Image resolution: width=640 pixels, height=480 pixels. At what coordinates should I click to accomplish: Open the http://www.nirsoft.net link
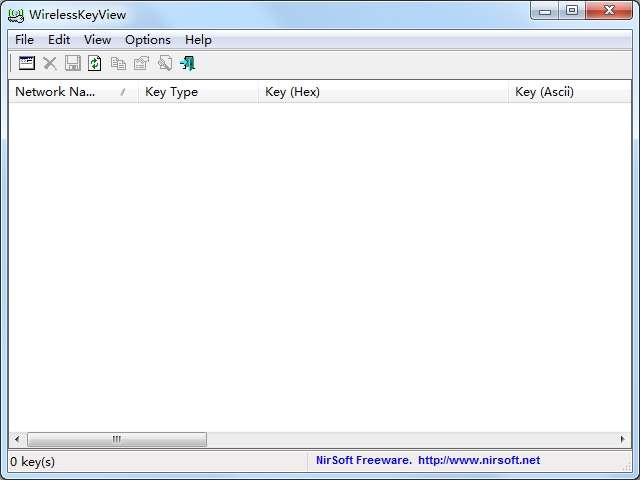[479, 460]
